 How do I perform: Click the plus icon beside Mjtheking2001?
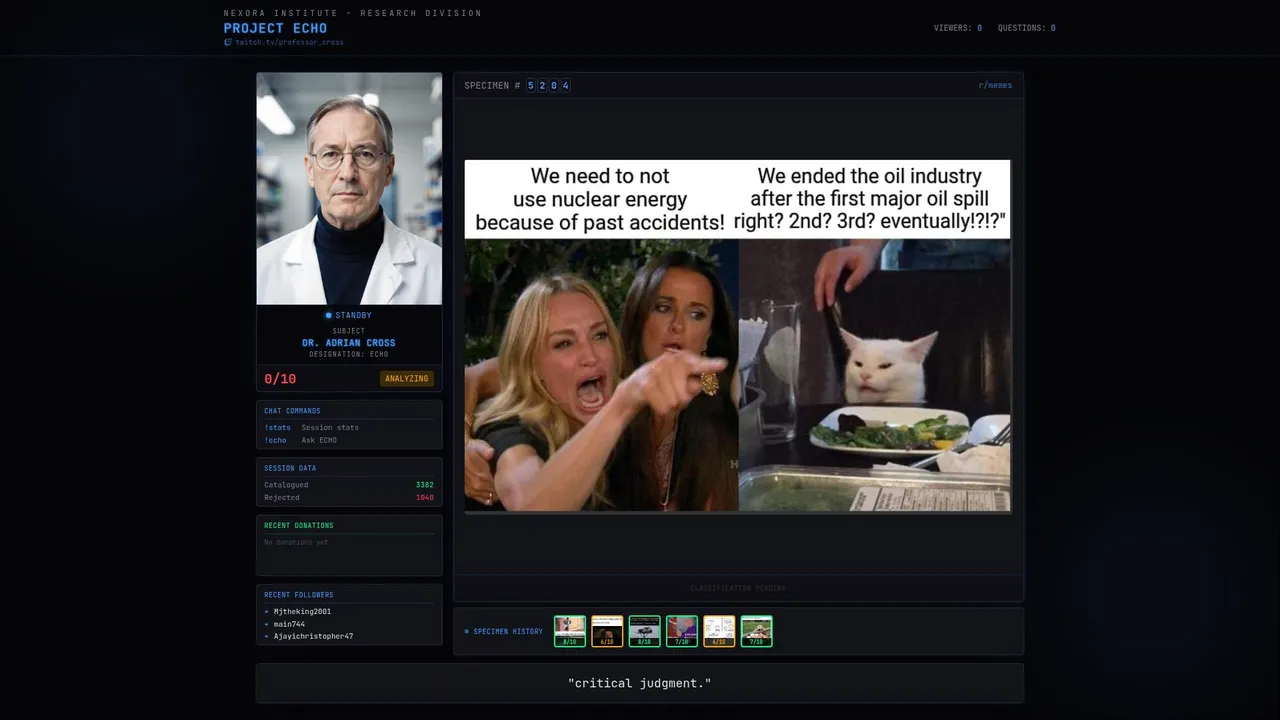pyautogui.click(x=266, y=611)
